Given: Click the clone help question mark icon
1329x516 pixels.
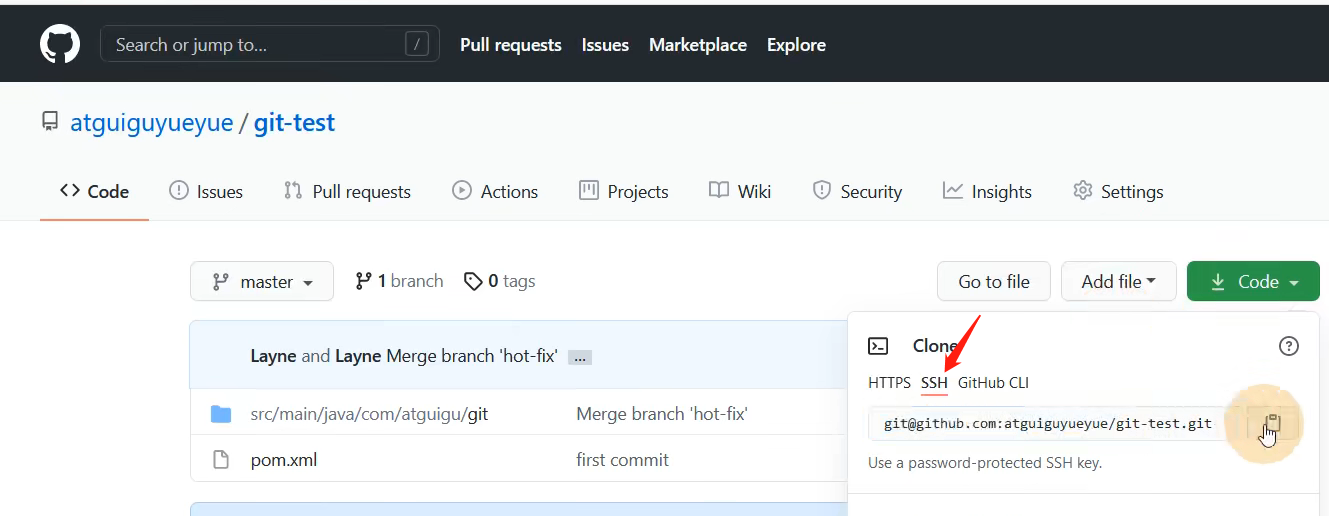Looking at the screenshot, I should click(1289, 346).
